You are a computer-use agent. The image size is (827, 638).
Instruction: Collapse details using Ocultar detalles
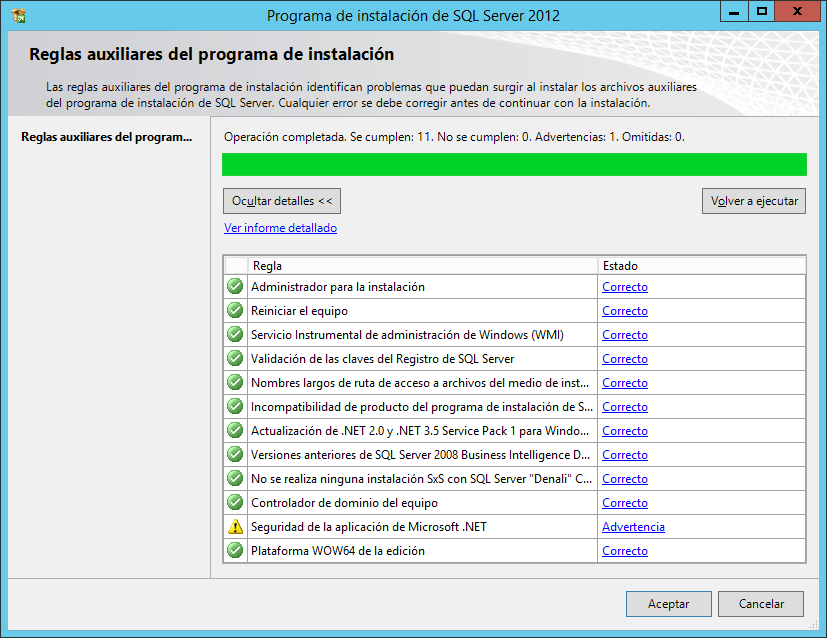pos(282,200)
